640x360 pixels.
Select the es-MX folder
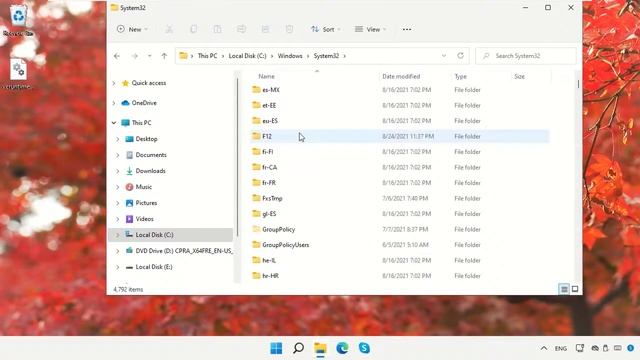coord(271,90)
